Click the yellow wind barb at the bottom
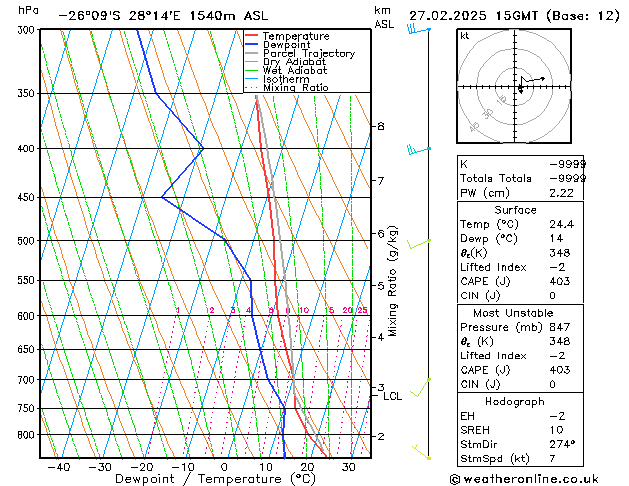Viewport: 629px width, 486px height. point(423,455)
